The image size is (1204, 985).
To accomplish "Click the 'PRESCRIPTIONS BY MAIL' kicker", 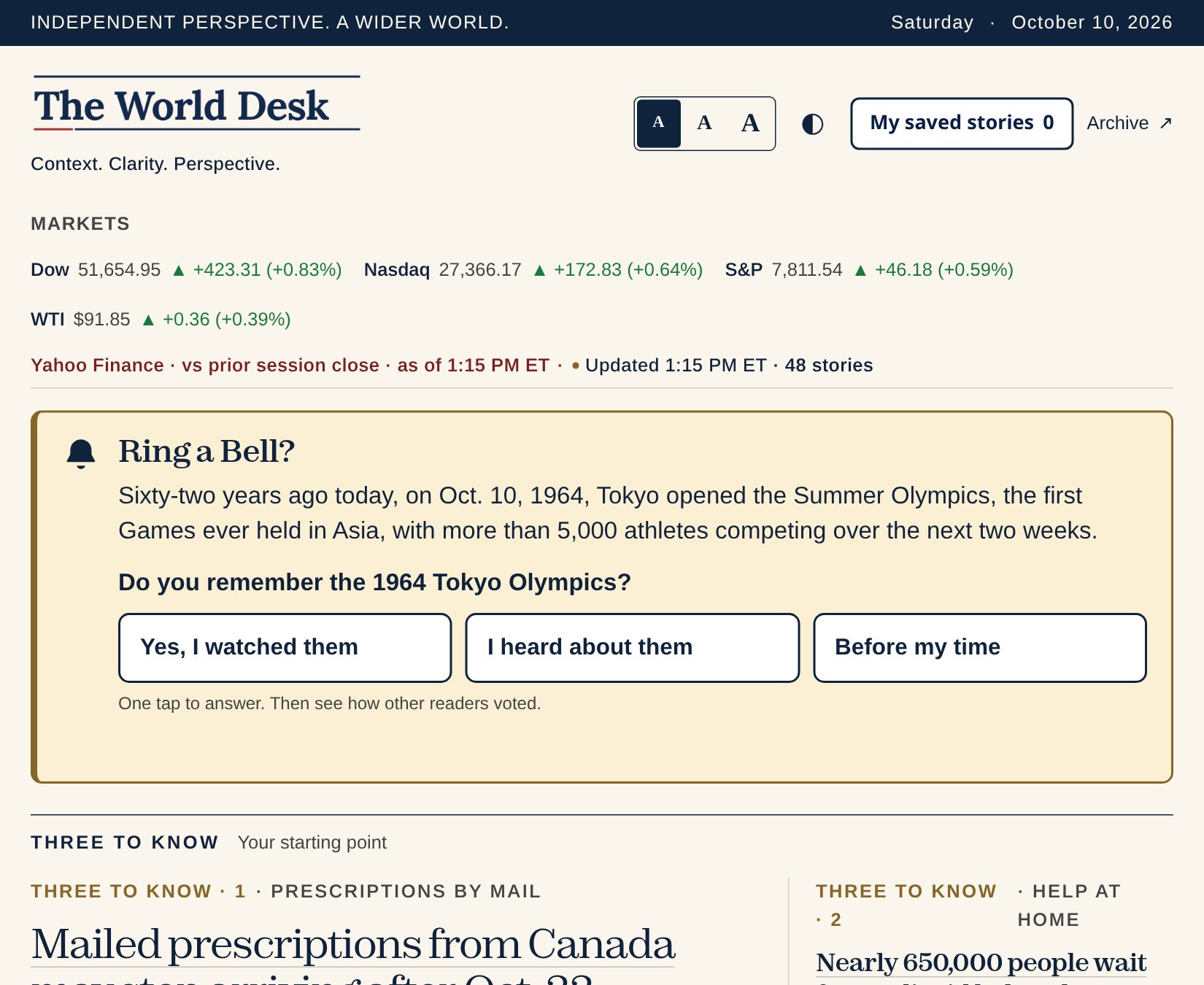I will point(406,892).
